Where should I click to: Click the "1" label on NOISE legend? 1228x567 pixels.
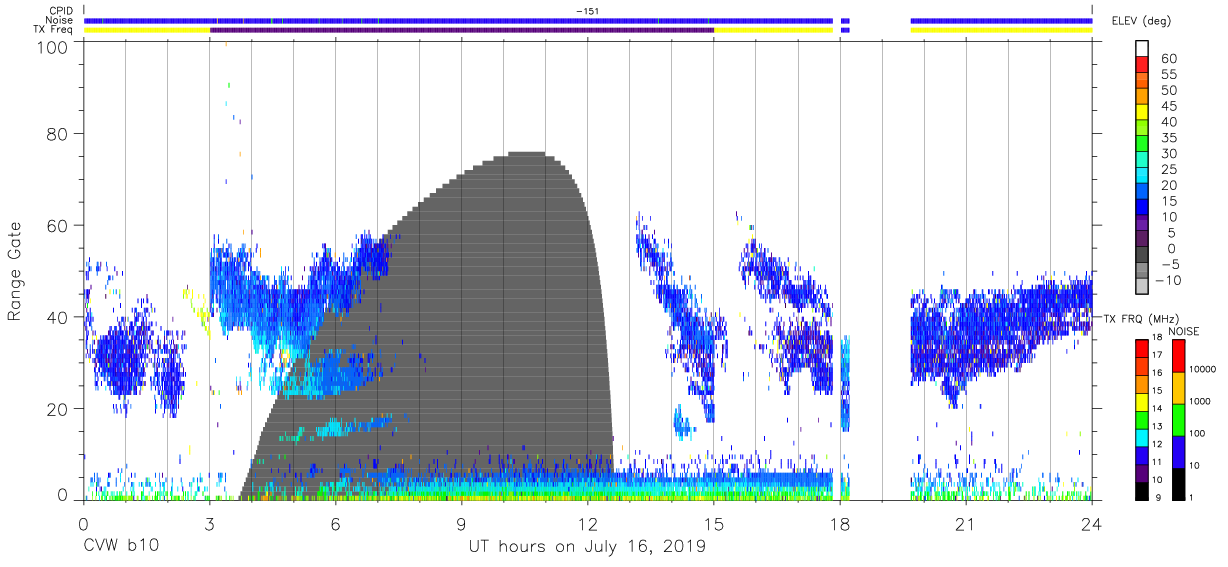(x=1191, y=498)
